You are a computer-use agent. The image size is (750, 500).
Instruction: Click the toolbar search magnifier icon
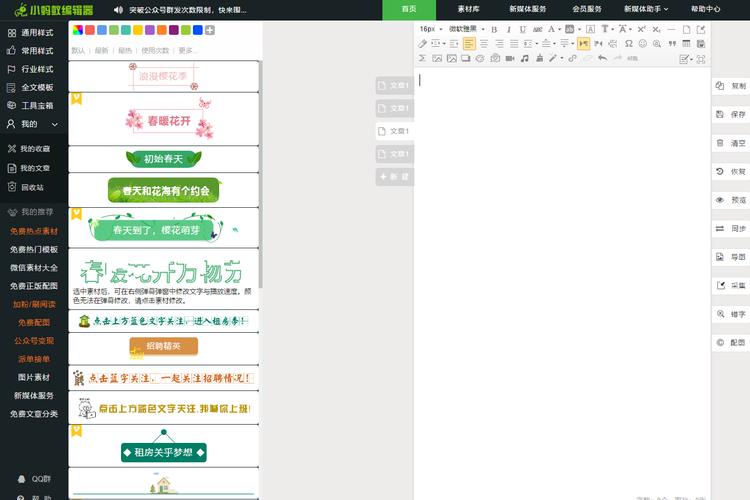point(657,44)
